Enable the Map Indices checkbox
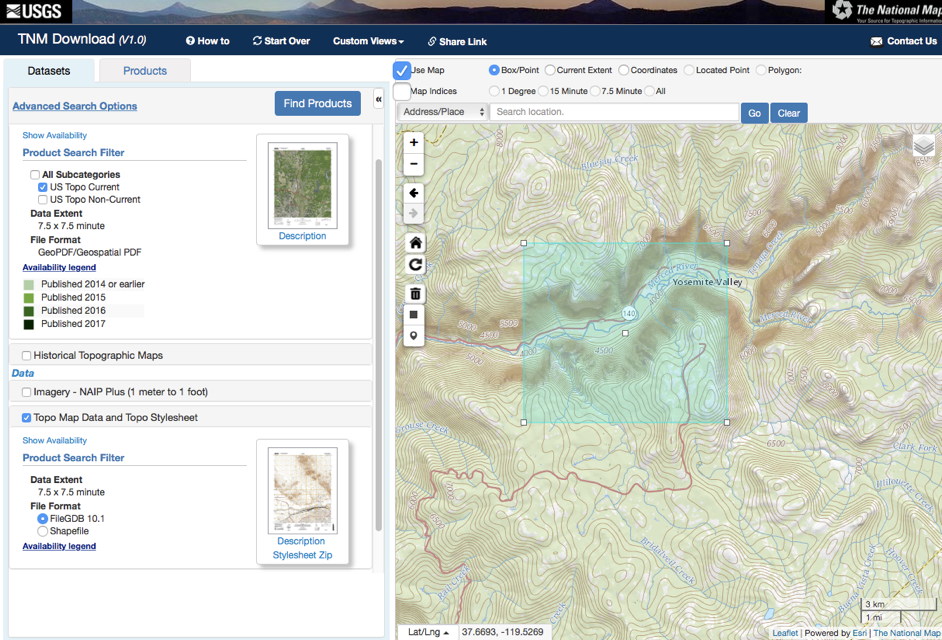Screen dimensions: 942x640 (402, 91)
